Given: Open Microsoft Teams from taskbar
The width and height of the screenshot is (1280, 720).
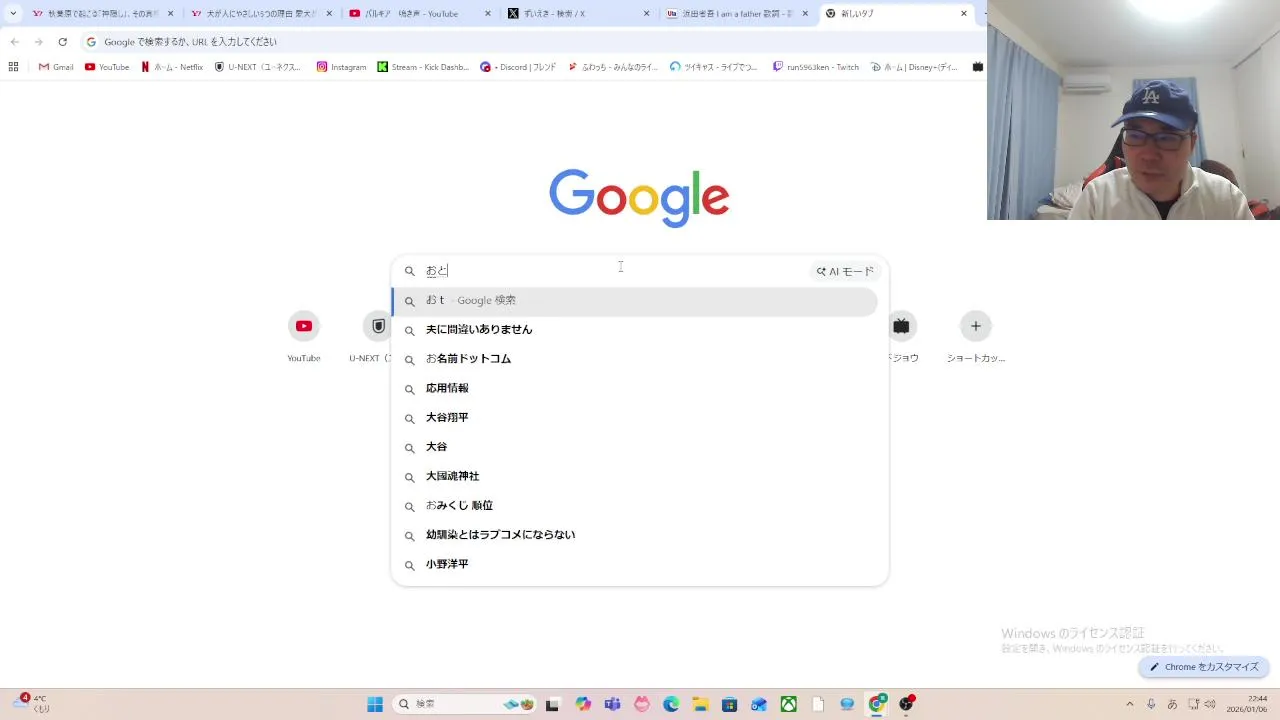Looking at the screenshot, I should coord(612,704).
